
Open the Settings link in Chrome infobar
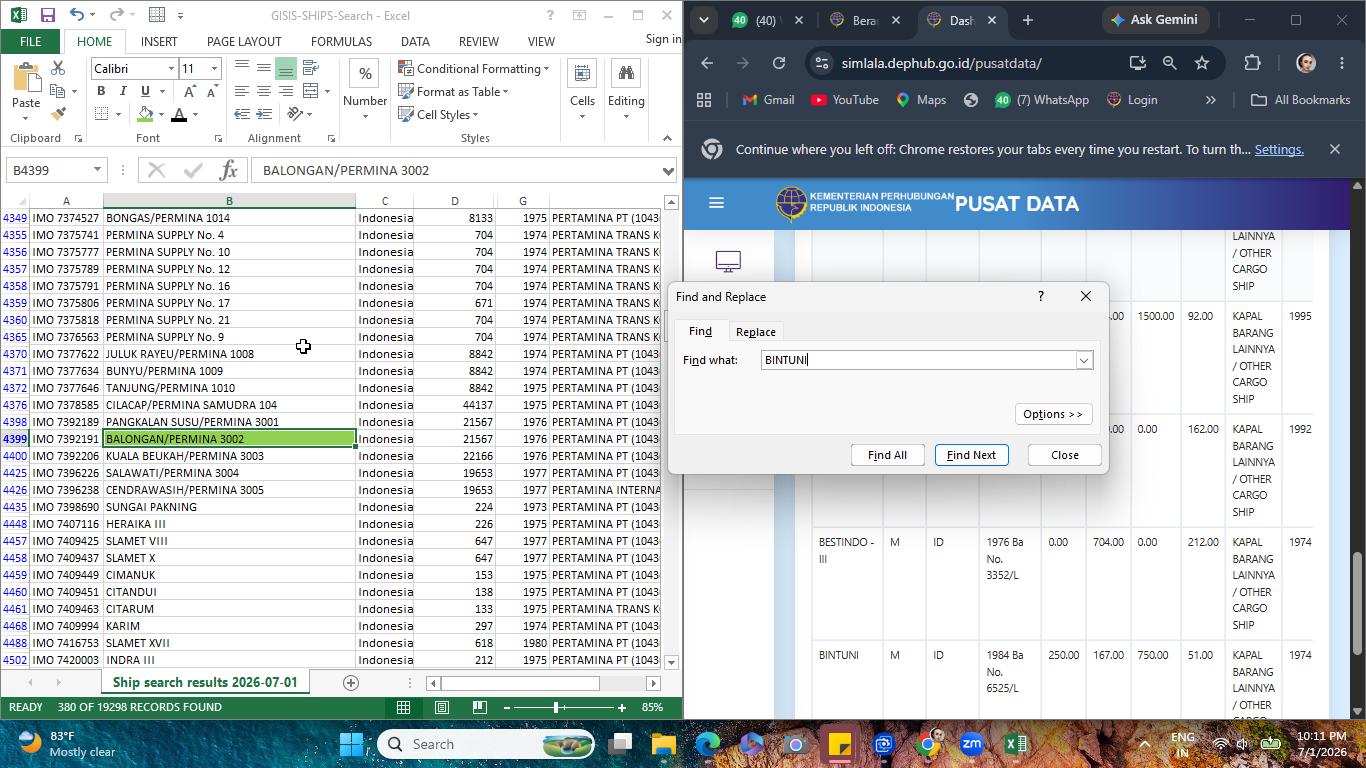click(x=1279, y=149)
